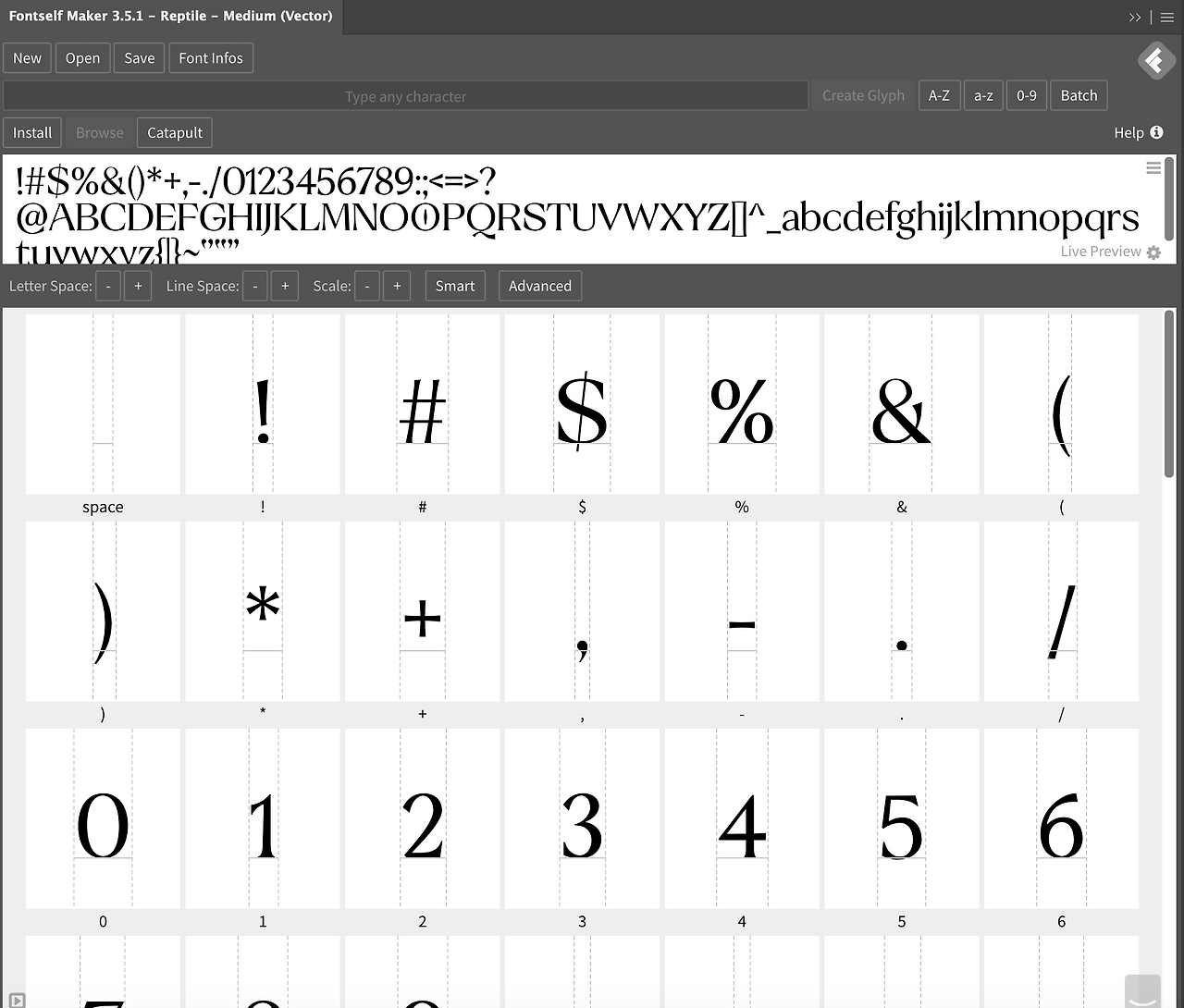
Task: Decrease Letter Space with the minus icon
Action: 107,286
